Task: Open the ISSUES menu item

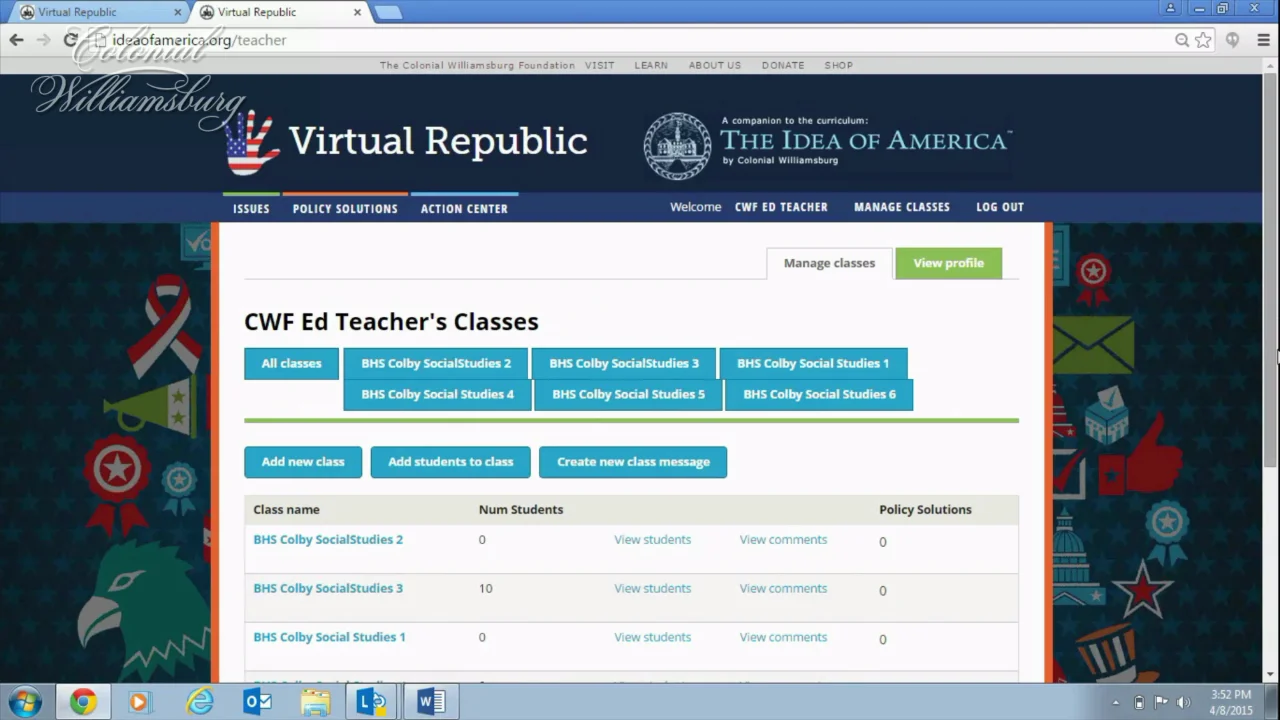Action: point(251,208)
